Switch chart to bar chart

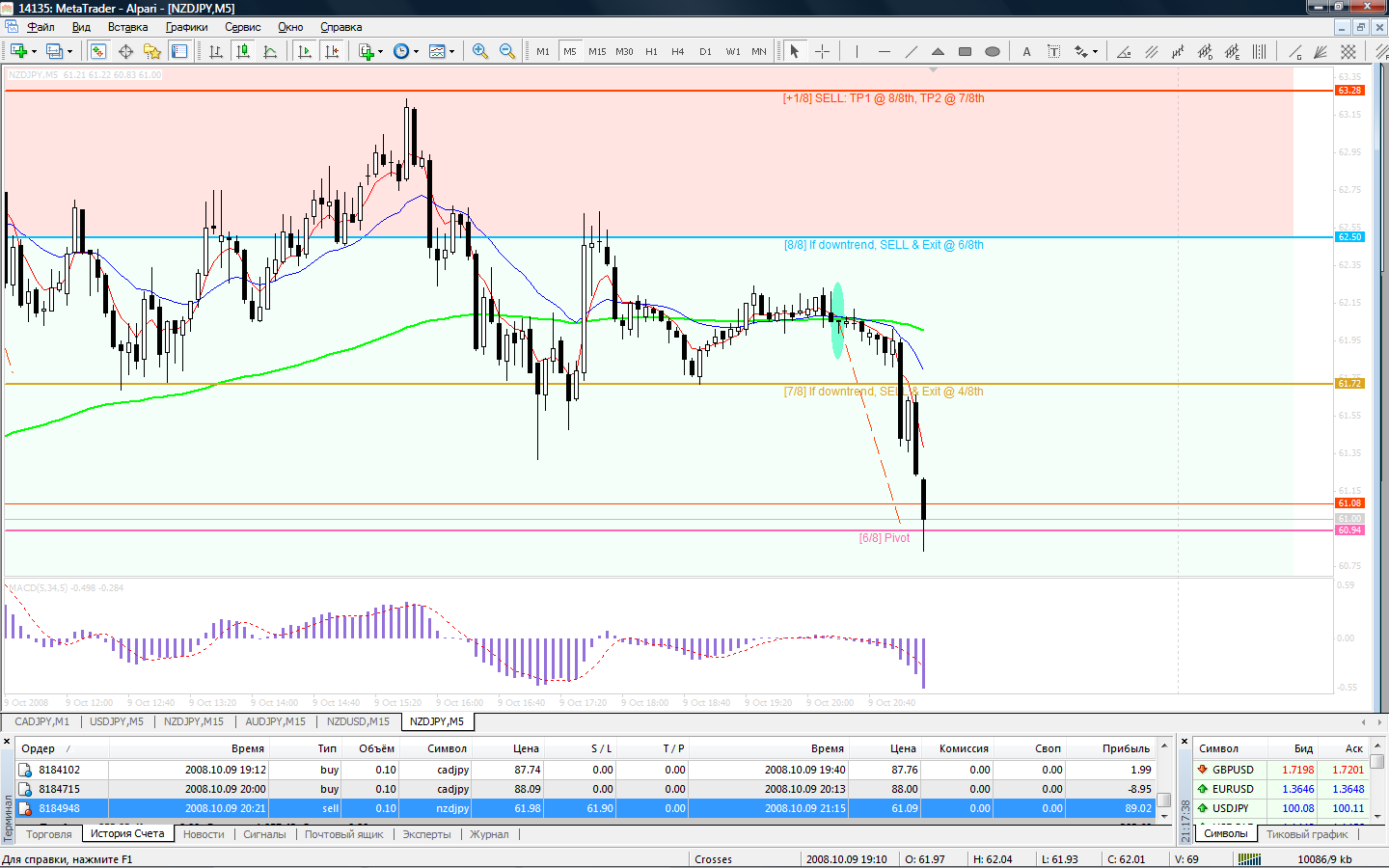[x=216, y=51]
